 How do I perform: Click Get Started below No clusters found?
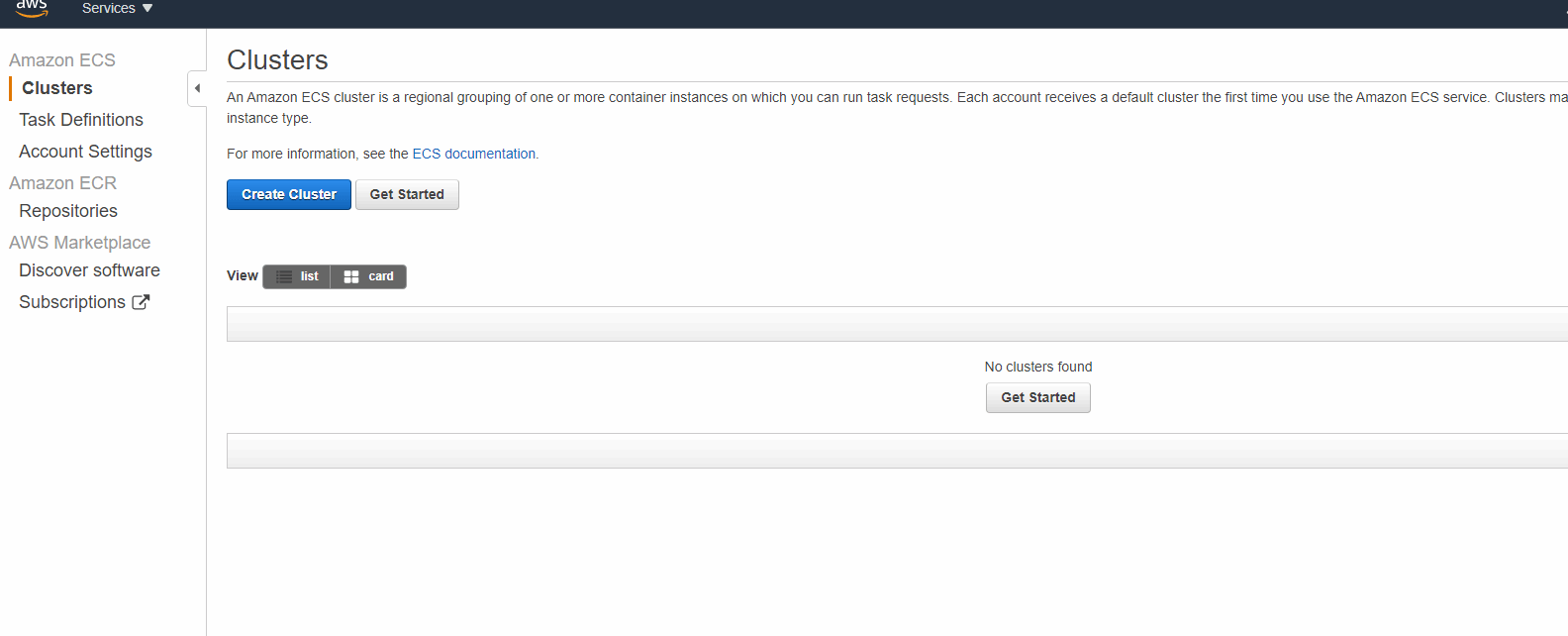1037,397
